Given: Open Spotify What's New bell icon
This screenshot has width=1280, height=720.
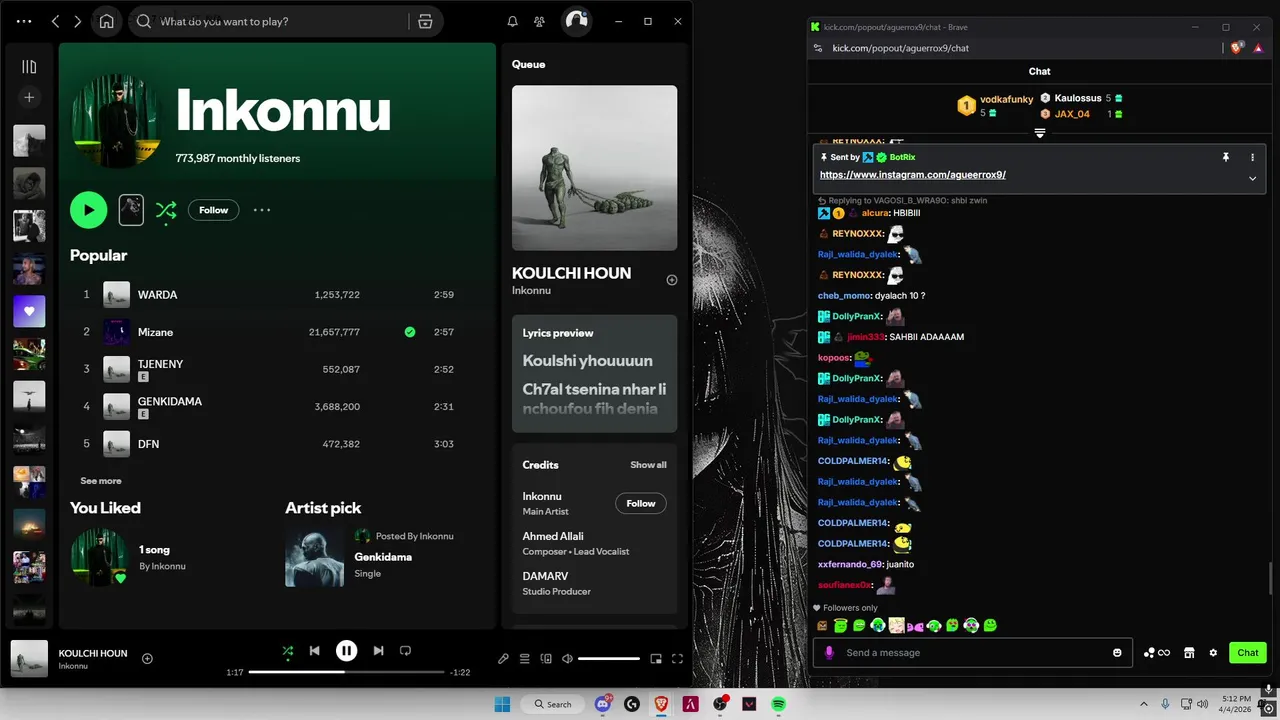Looking at the screenshot, I should point(513,21).
